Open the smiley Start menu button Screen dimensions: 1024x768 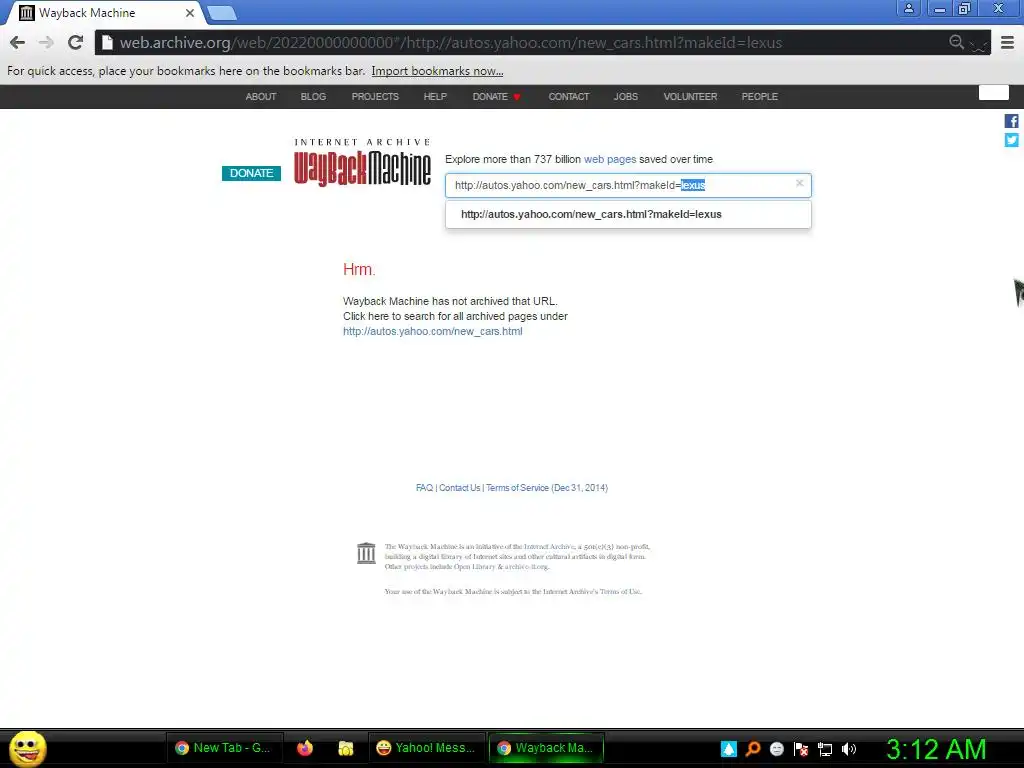point(27,748)
